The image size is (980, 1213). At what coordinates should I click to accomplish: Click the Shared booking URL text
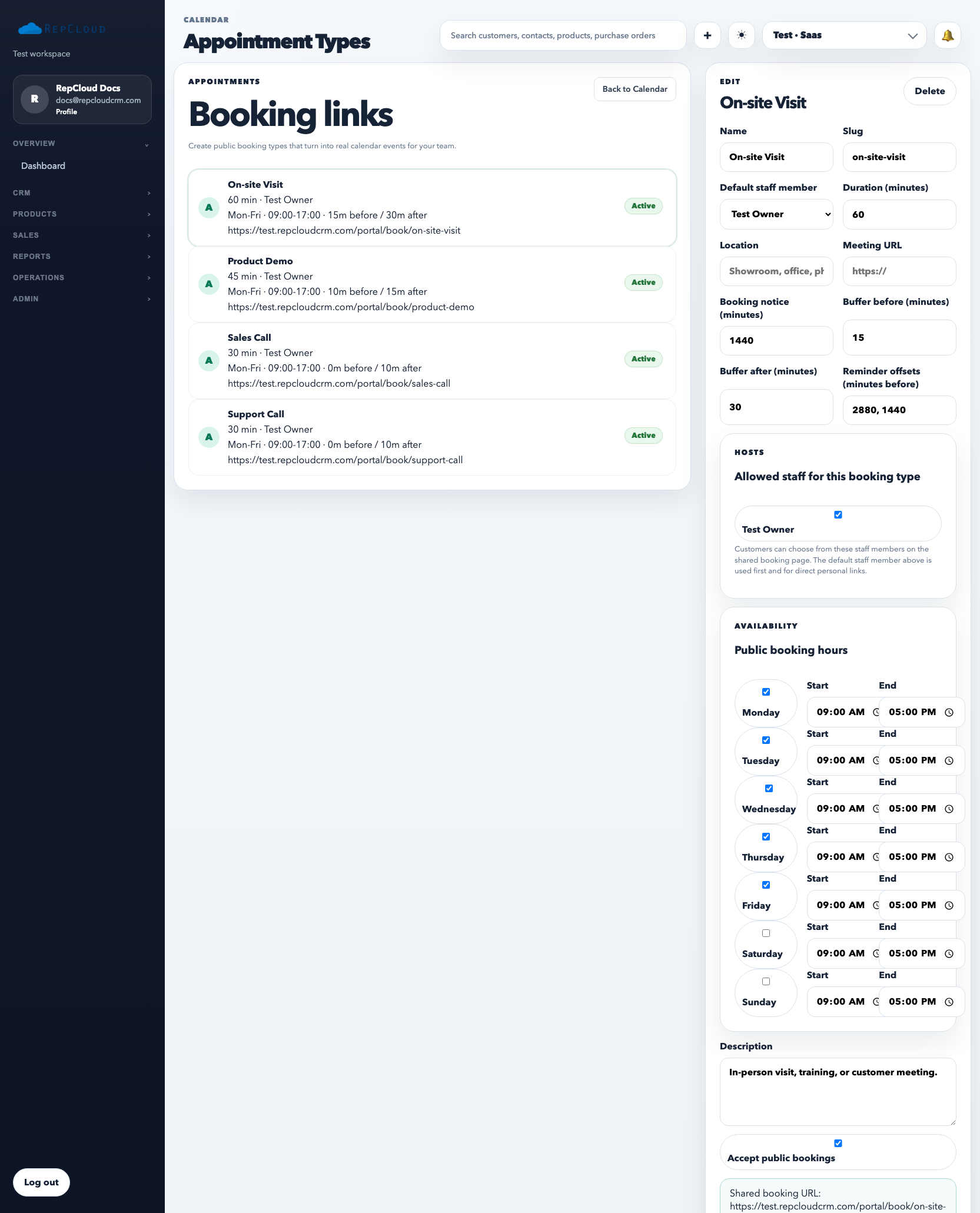point(838,1199)
